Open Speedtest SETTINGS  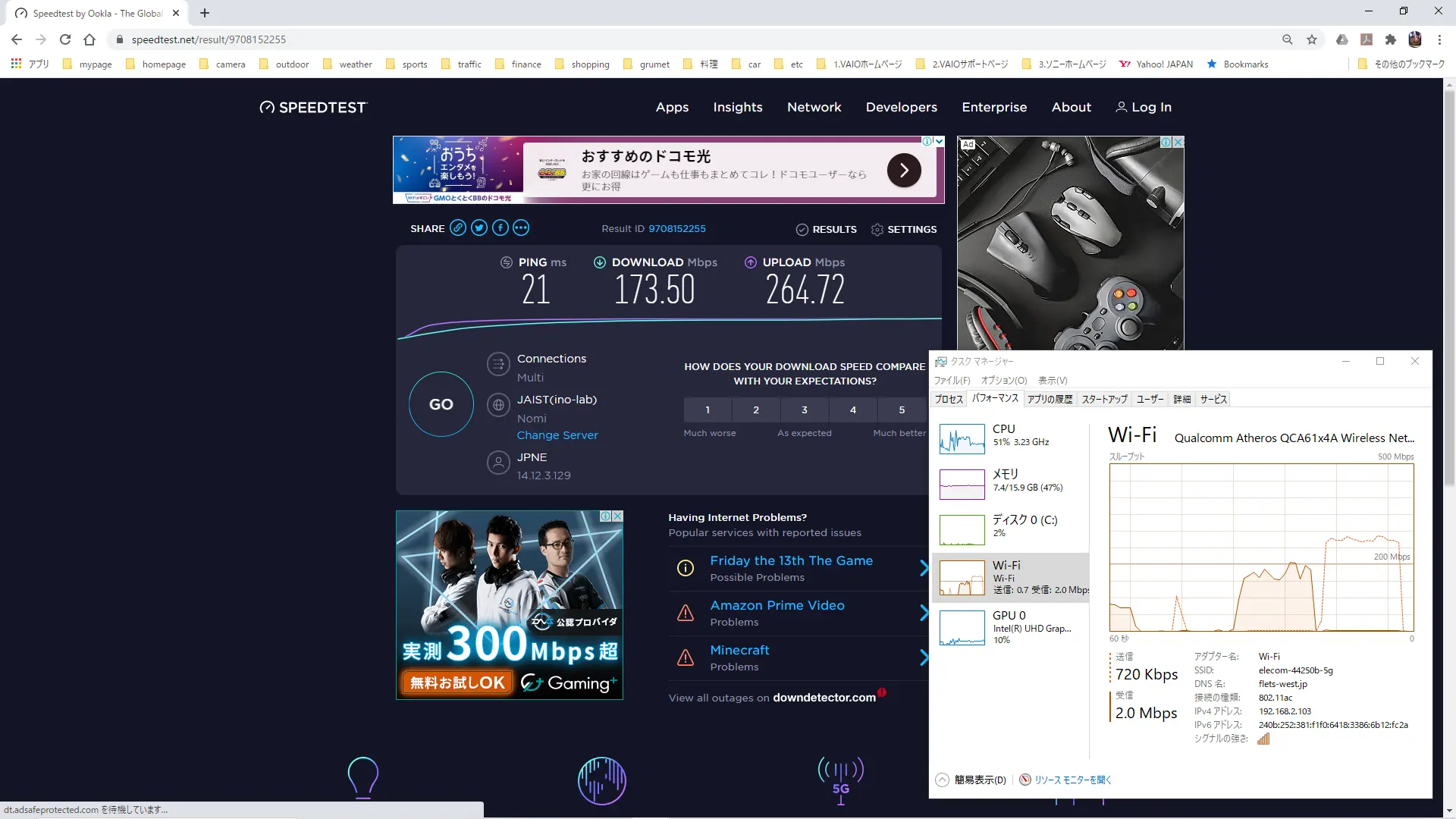[x=904, y=229]
